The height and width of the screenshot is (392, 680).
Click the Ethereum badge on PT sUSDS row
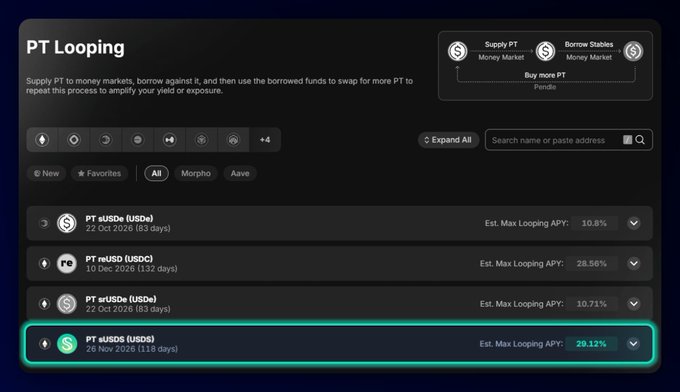45,344
